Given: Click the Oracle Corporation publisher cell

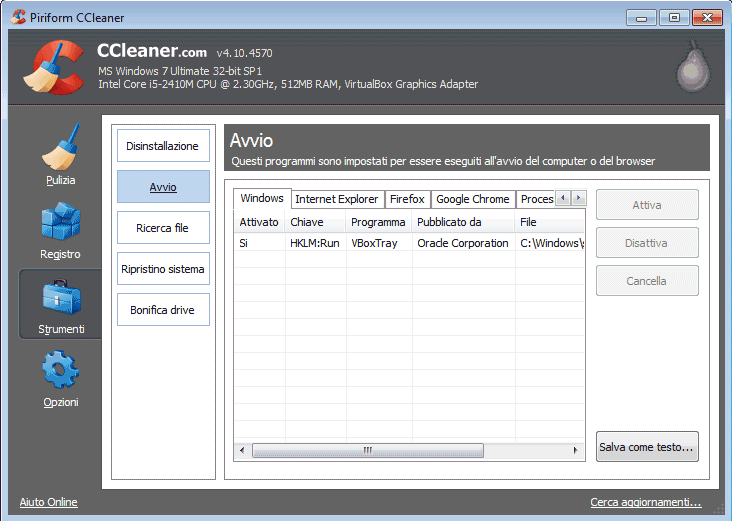Looking at the screenshot, I should [x=463, y=243].
